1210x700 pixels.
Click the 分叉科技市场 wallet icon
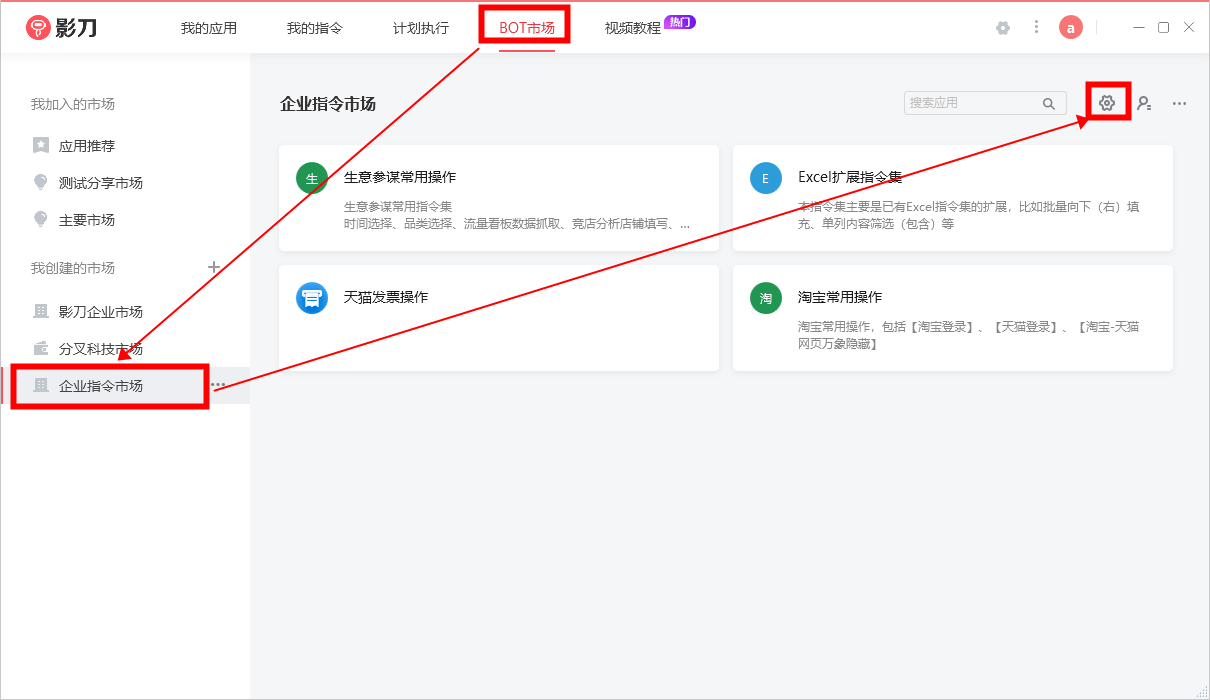point(41,348)
